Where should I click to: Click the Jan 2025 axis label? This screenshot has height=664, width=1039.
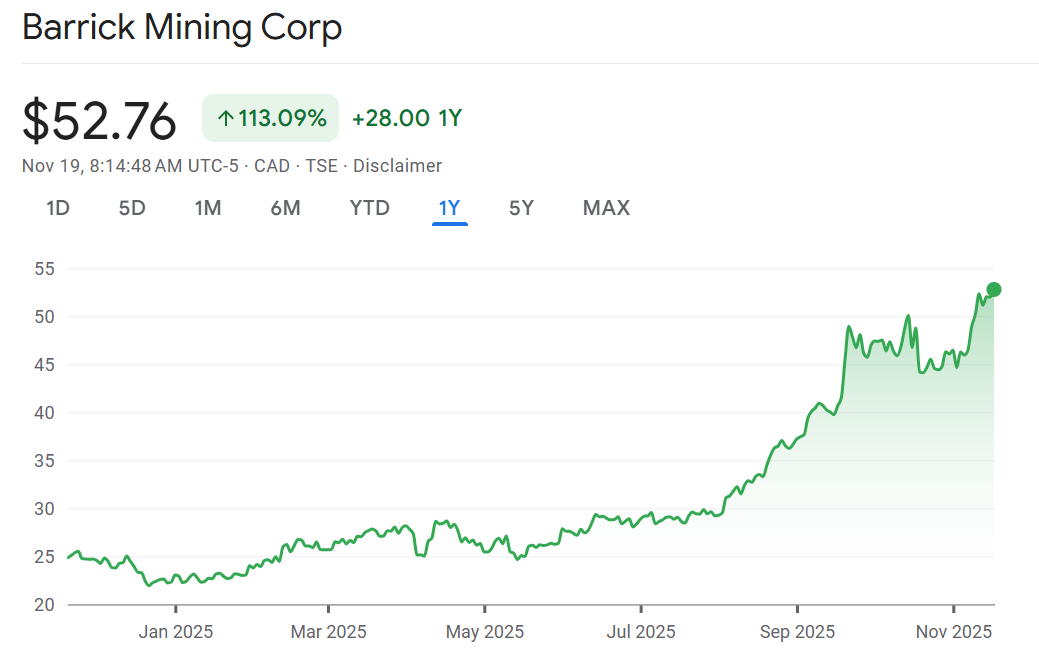(x=176, y=632)
